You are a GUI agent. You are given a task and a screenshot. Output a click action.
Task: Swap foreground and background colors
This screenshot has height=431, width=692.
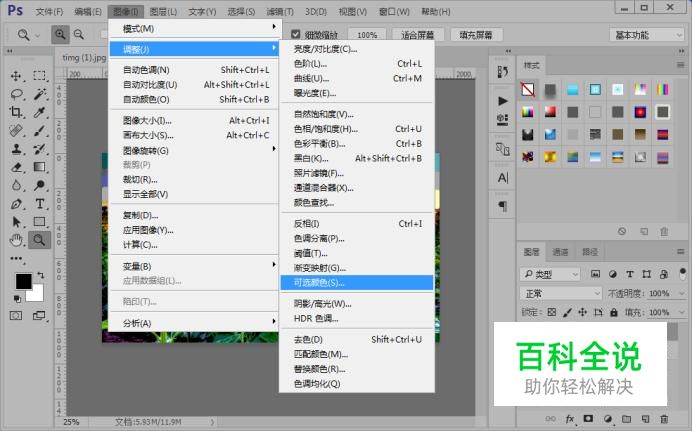coord(41,275)
